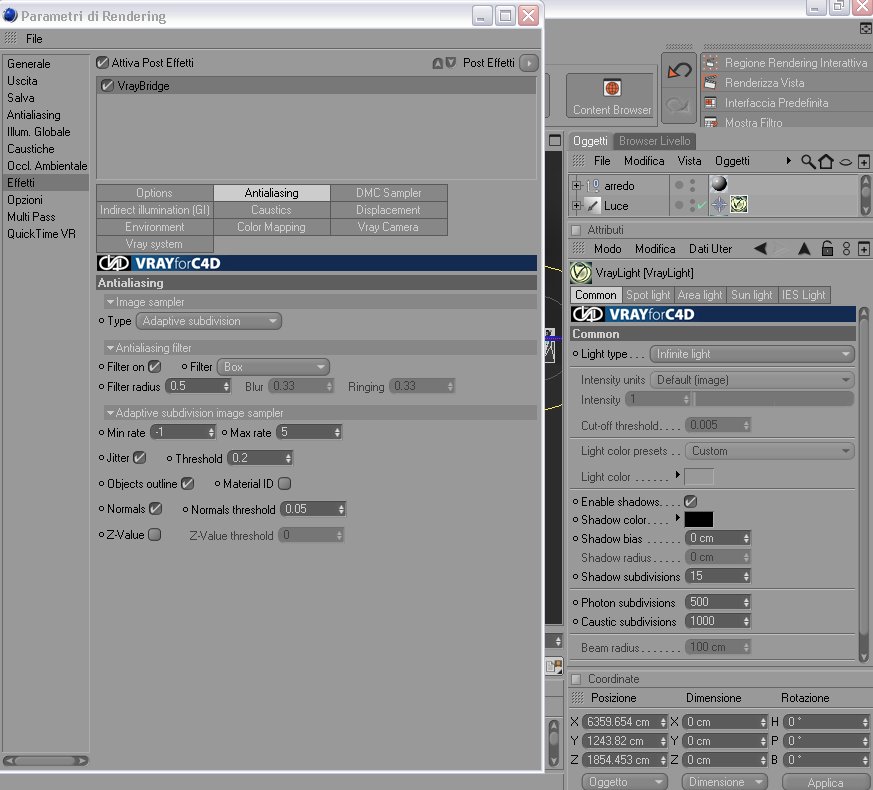Toggle Enable shadows checkbox
Viewport: 873px width, 790px height.
690,502
